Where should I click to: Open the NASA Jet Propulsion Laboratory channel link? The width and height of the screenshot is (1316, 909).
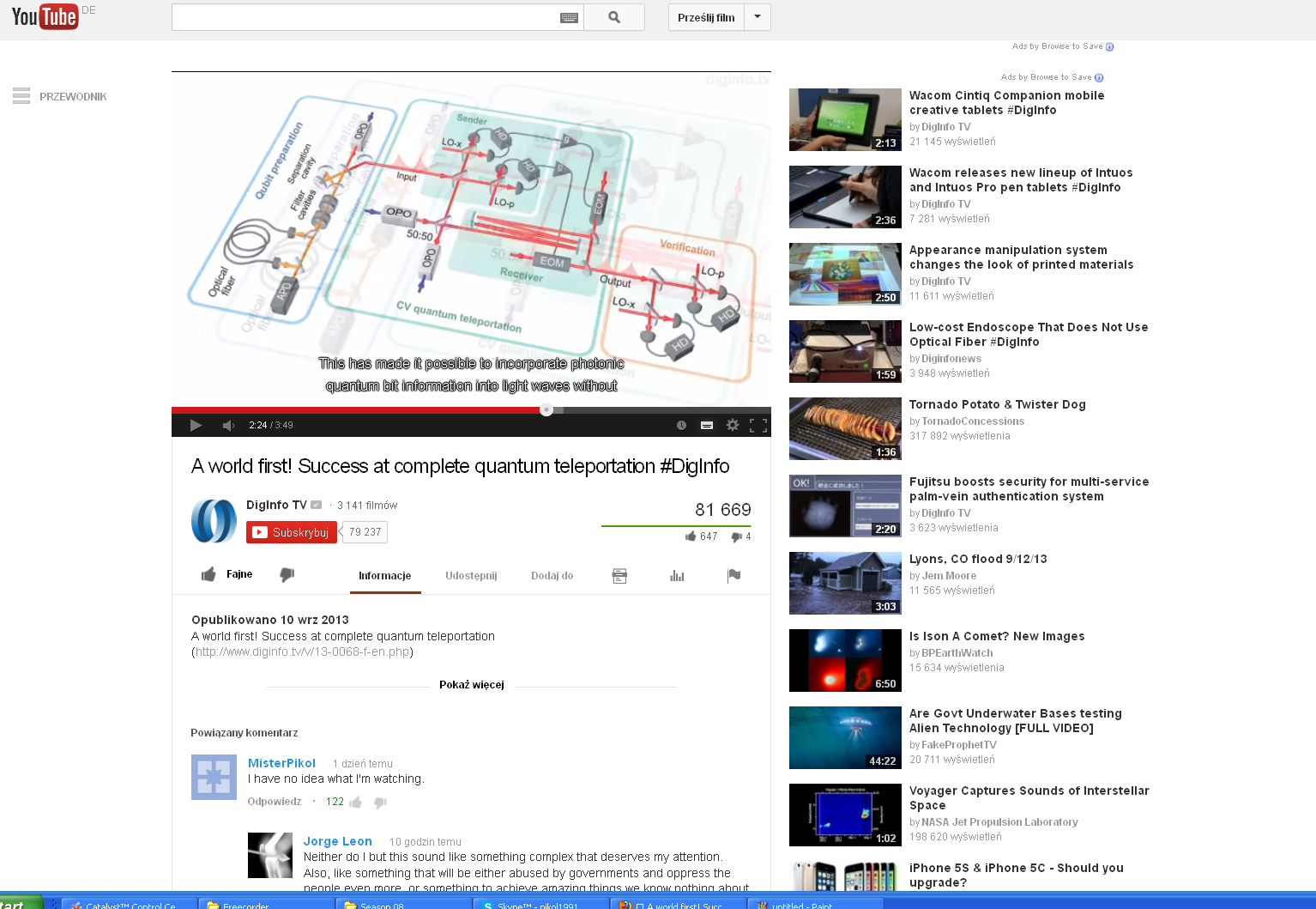(999, 822)
